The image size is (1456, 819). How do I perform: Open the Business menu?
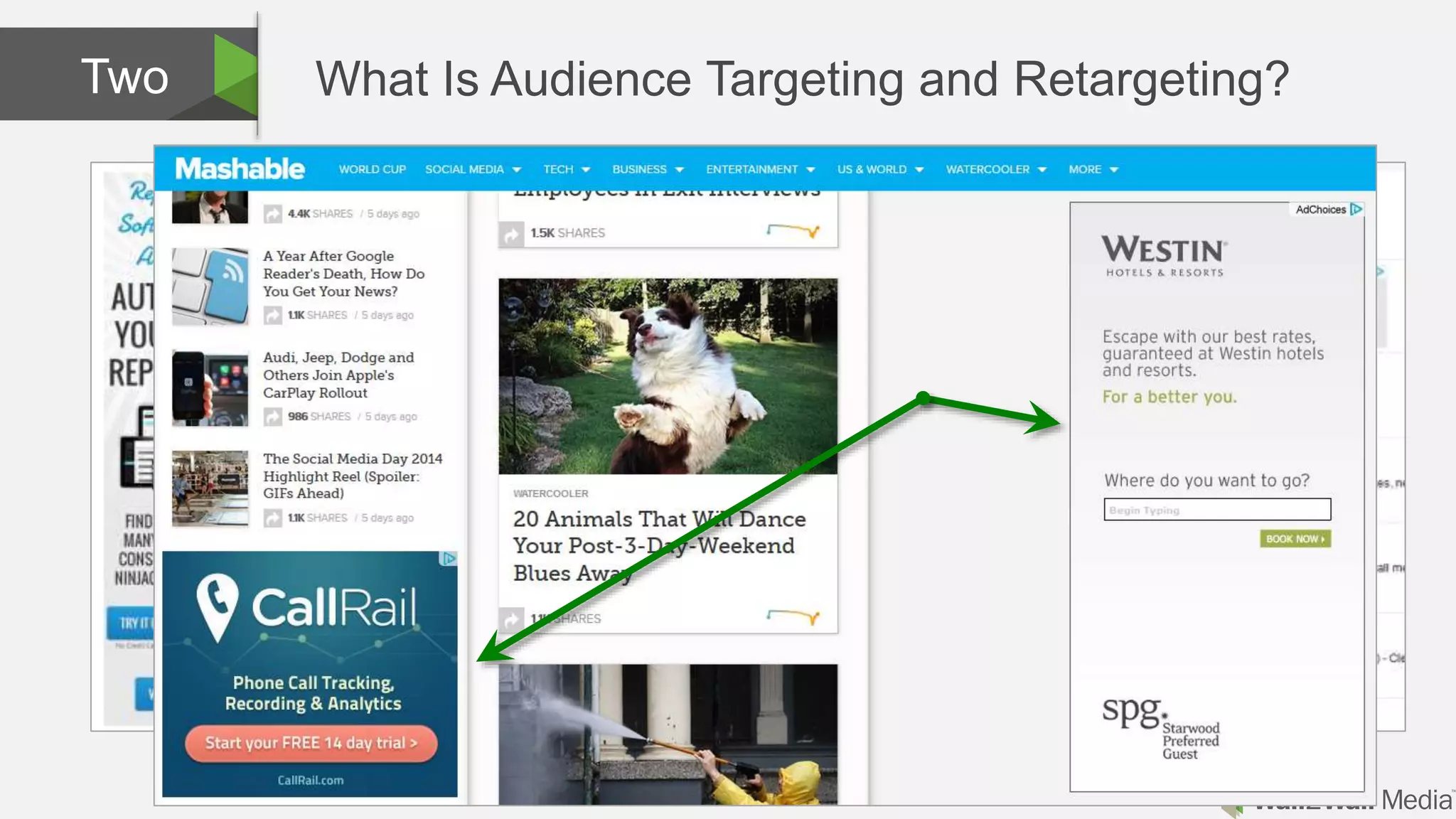(x=639, y=169)
